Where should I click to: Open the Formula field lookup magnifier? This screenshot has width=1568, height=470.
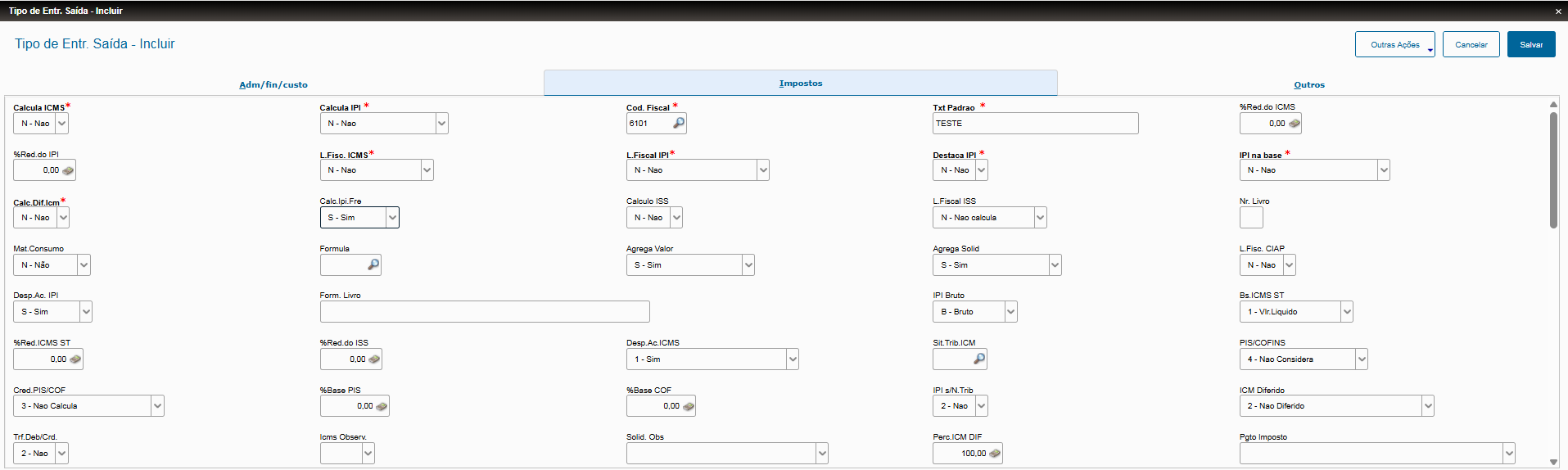point(373,264)
